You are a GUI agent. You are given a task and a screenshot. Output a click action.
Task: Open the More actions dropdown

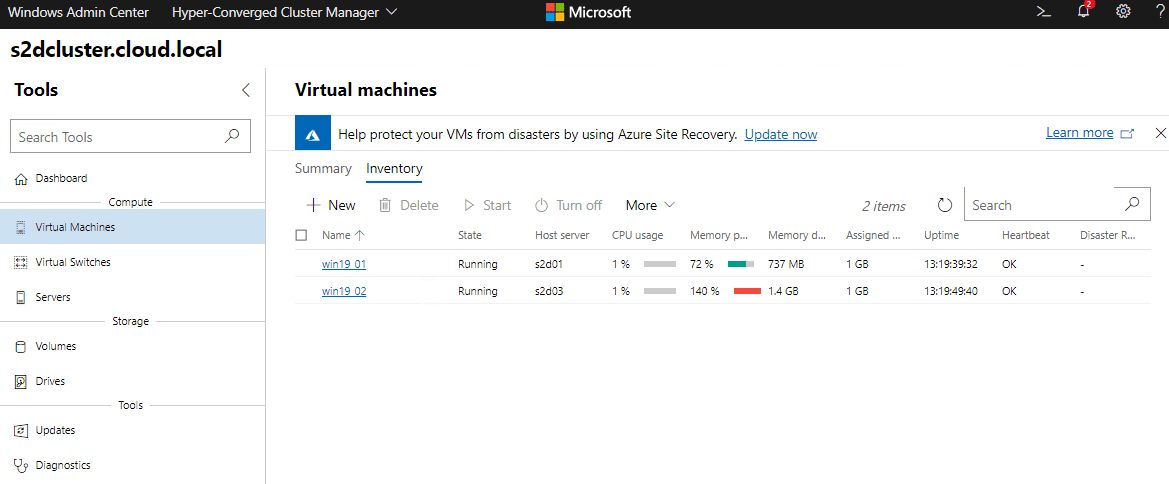click(x=650, y=205)
